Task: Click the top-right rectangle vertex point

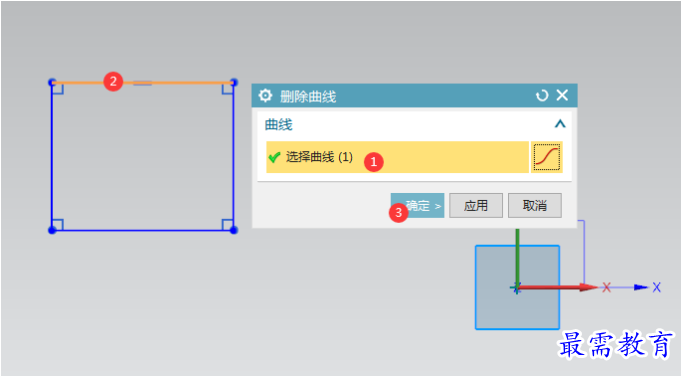Action: (234, 82)
